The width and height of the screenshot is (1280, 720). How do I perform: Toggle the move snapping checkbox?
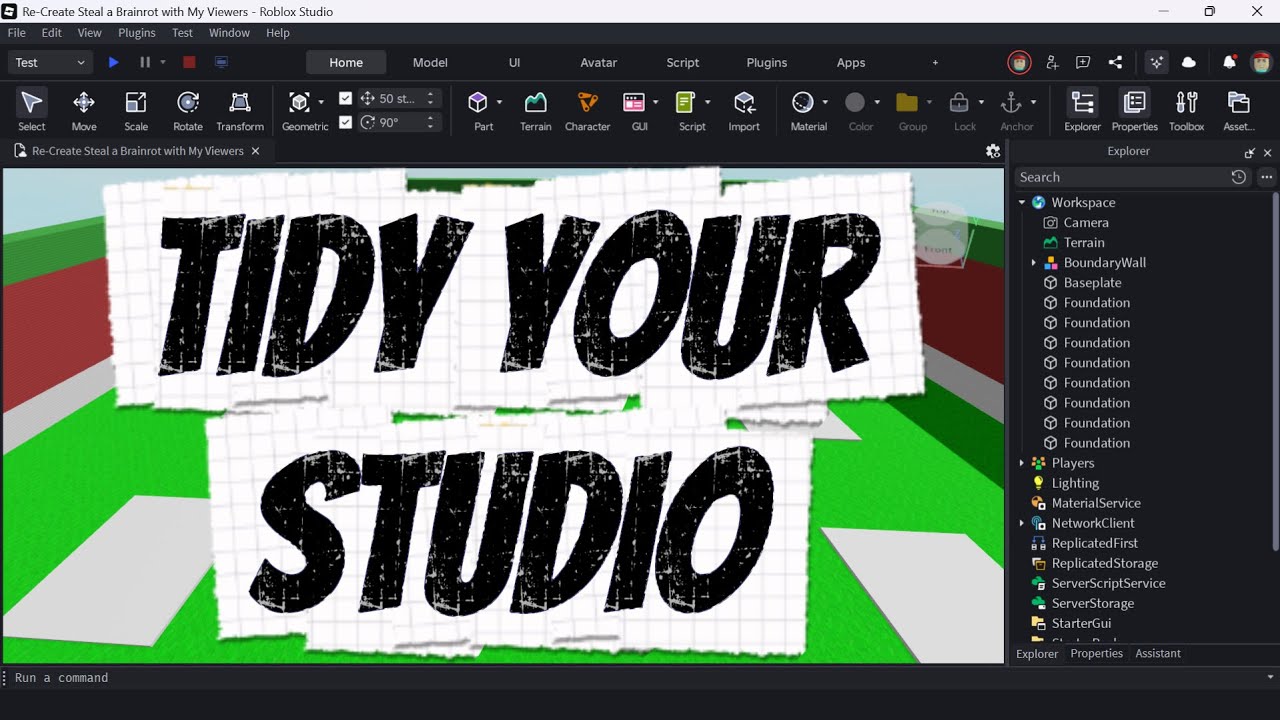(346, 98)
